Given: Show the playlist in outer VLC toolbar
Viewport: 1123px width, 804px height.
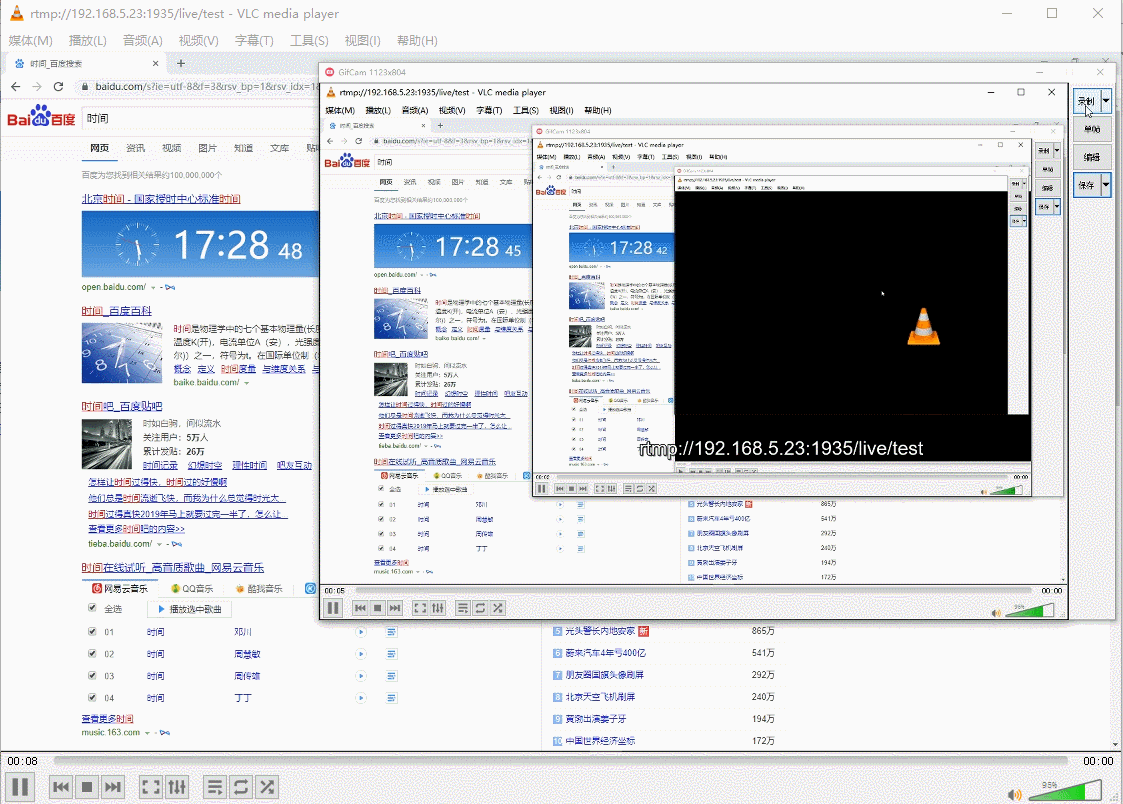Looking at the screenshot, I should point(214,788).
